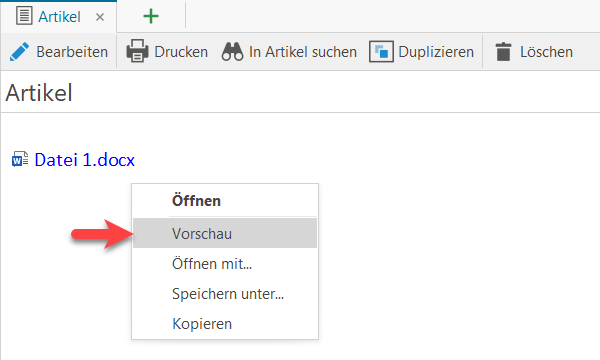This screenshot has height=360, width=600.
Task: Click the Word document icon beside Datei 1.docx
Action: pyautogui.click(x=20, y=159)
